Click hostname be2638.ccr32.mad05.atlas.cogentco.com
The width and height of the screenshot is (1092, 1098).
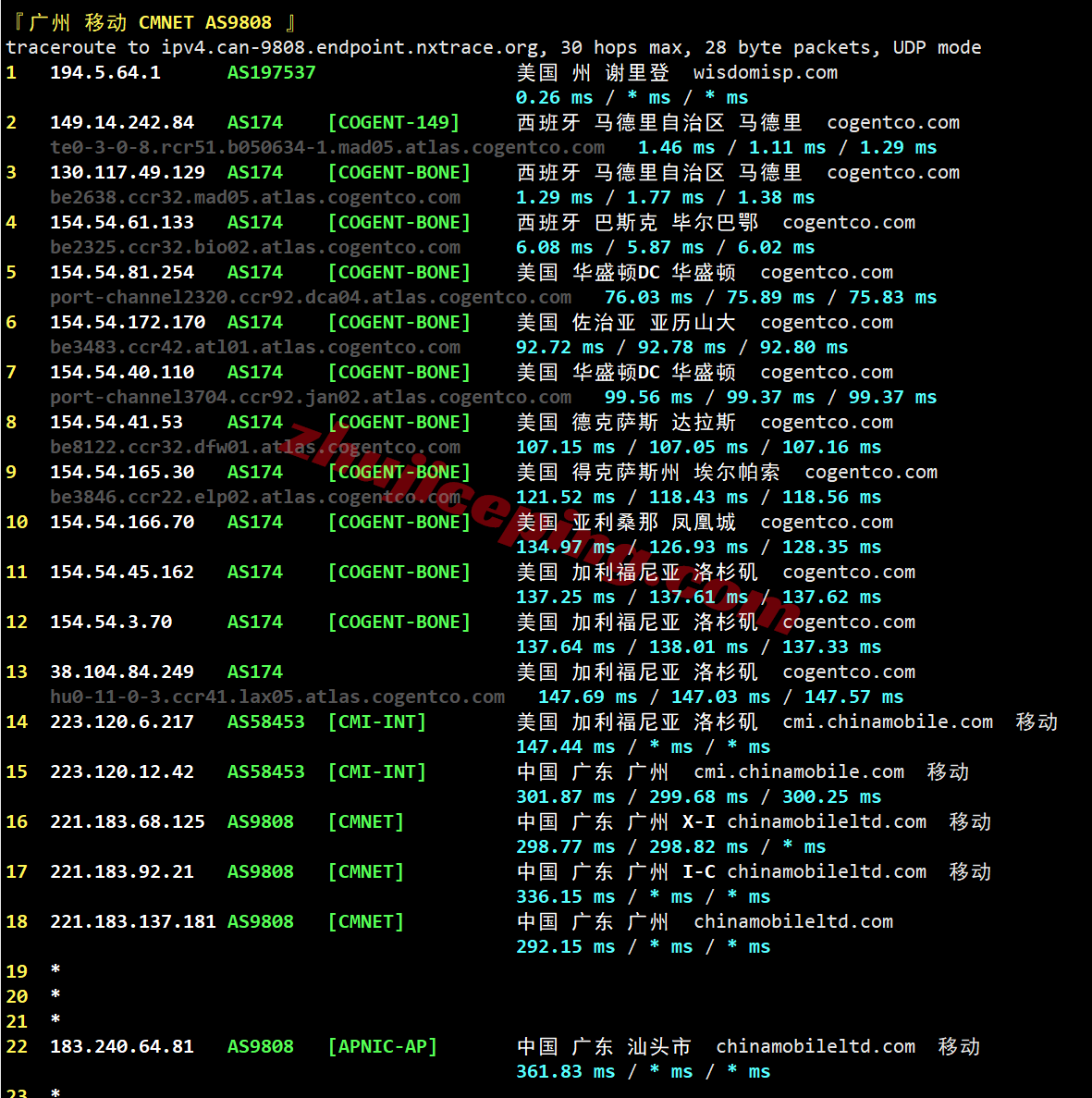tap(255, 197)
